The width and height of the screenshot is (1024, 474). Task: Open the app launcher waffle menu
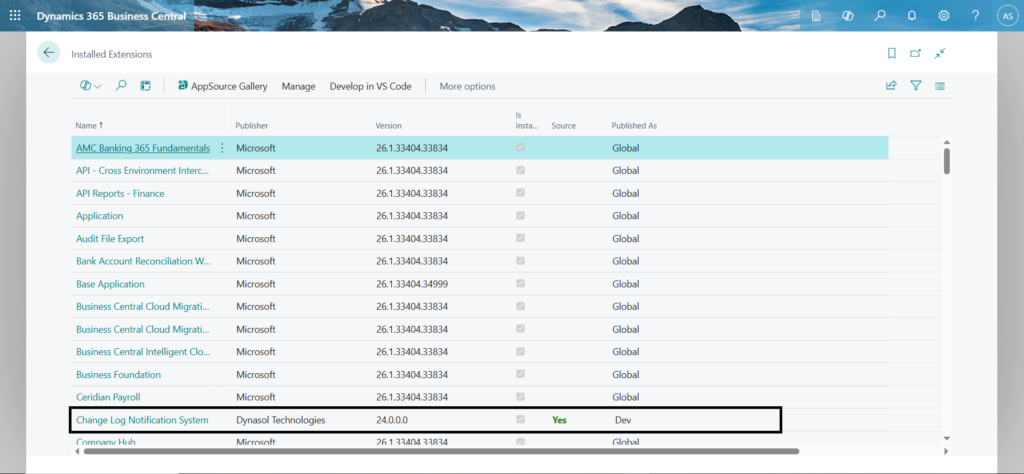point(15,16)
